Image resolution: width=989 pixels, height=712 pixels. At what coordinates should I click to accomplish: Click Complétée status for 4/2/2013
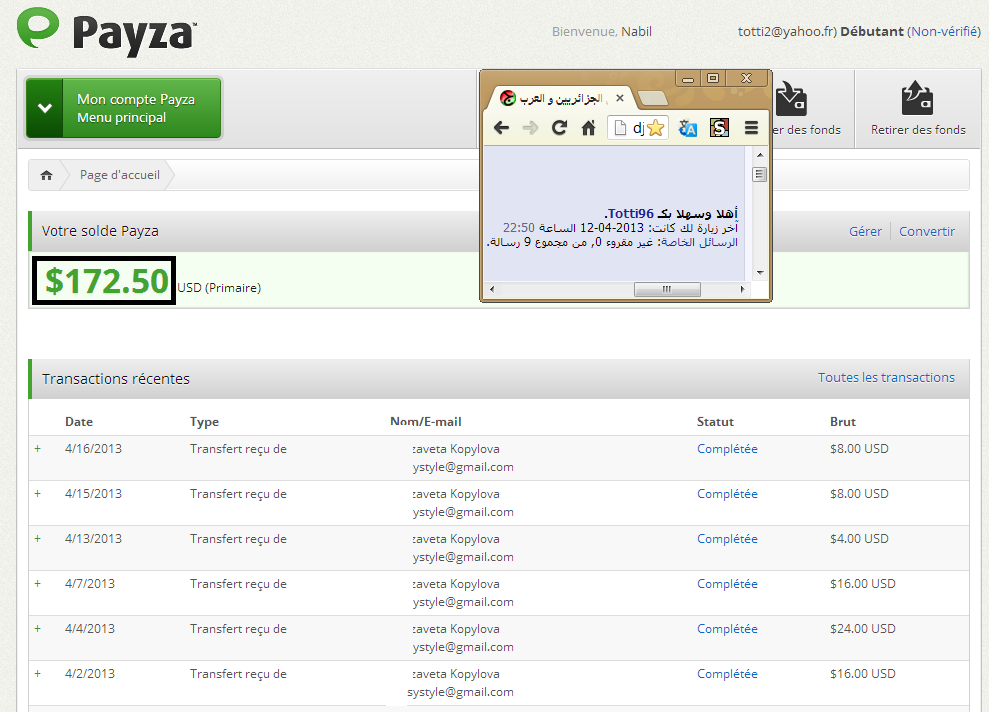point(727,674)
